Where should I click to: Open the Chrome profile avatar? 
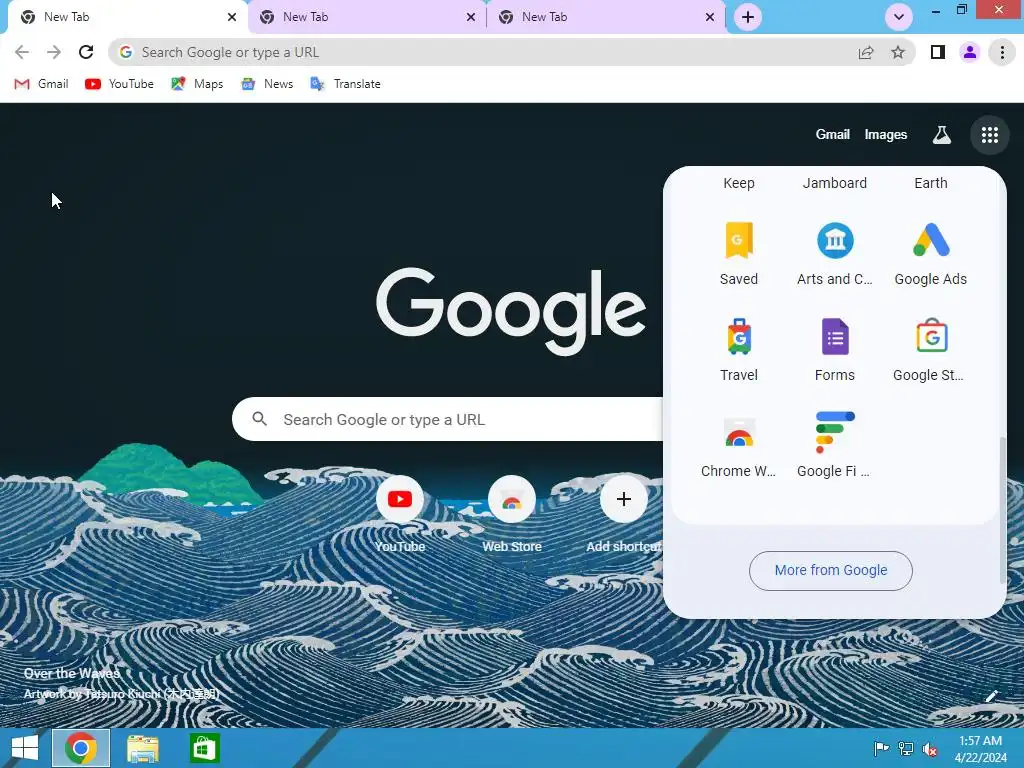(x=970, y=52)
